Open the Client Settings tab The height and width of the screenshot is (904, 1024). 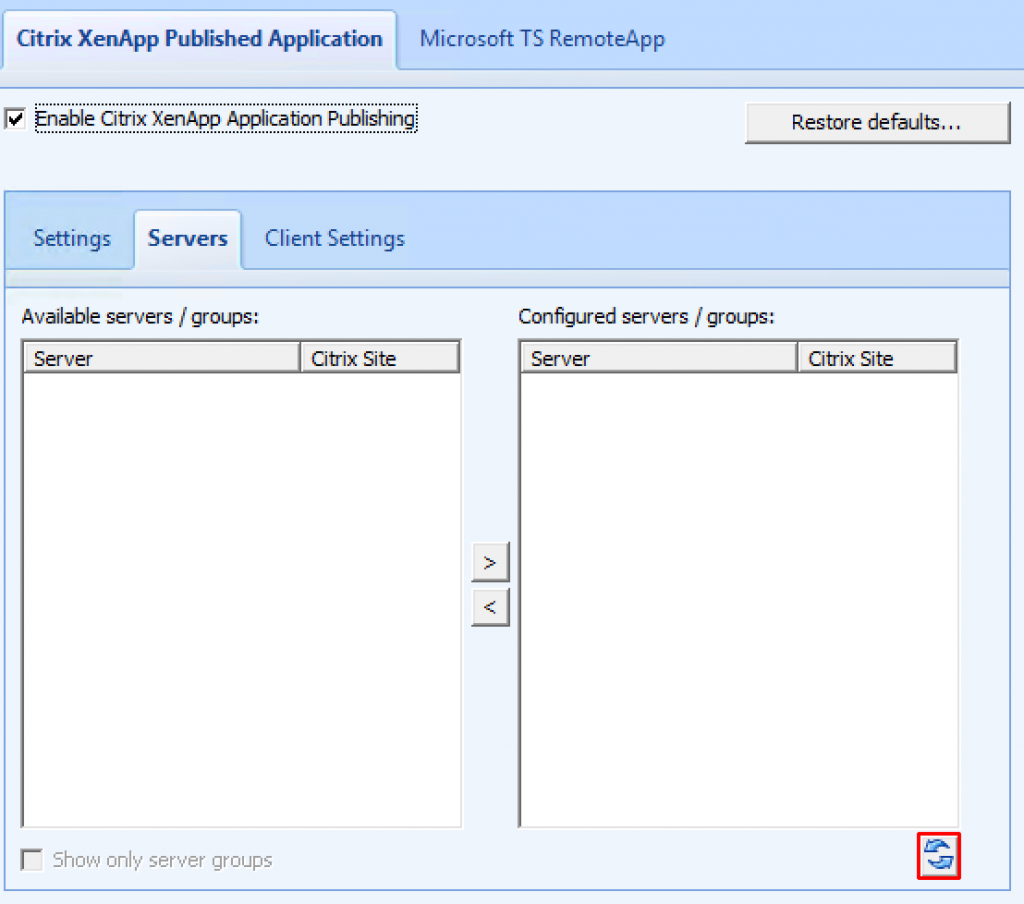(x=334, y=238)
